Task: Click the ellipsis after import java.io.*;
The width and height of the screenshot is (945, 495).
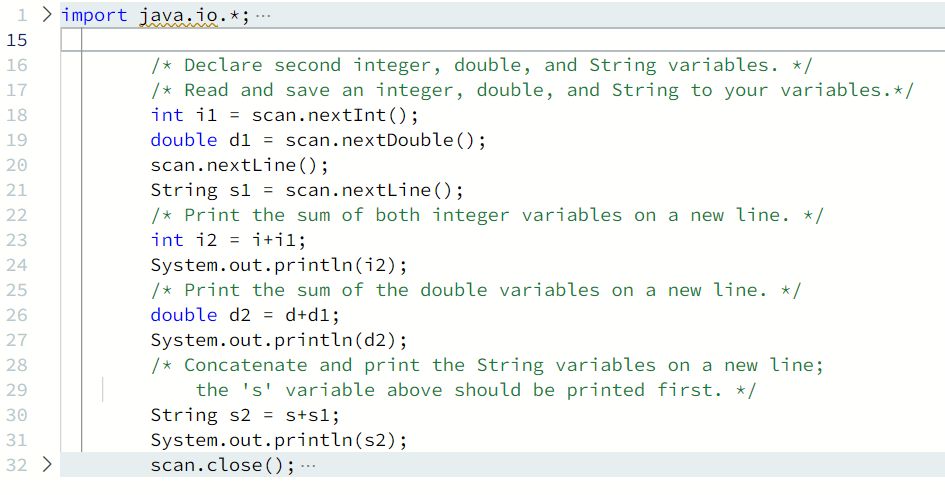Action: click(x=263, y=16)
